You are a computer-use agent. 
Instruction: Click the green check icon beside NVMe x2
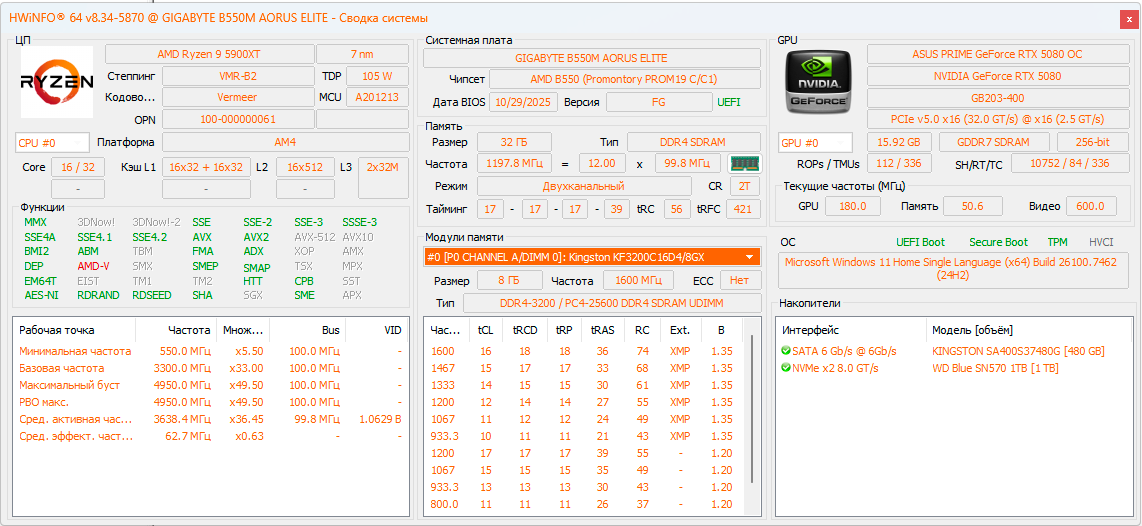(x=786, y=368)
